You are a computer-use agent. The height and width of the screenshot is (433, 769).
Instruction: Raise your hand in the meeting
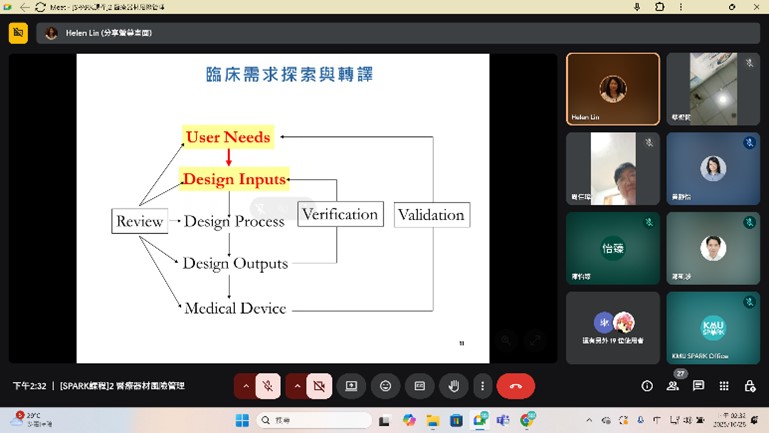453,386
